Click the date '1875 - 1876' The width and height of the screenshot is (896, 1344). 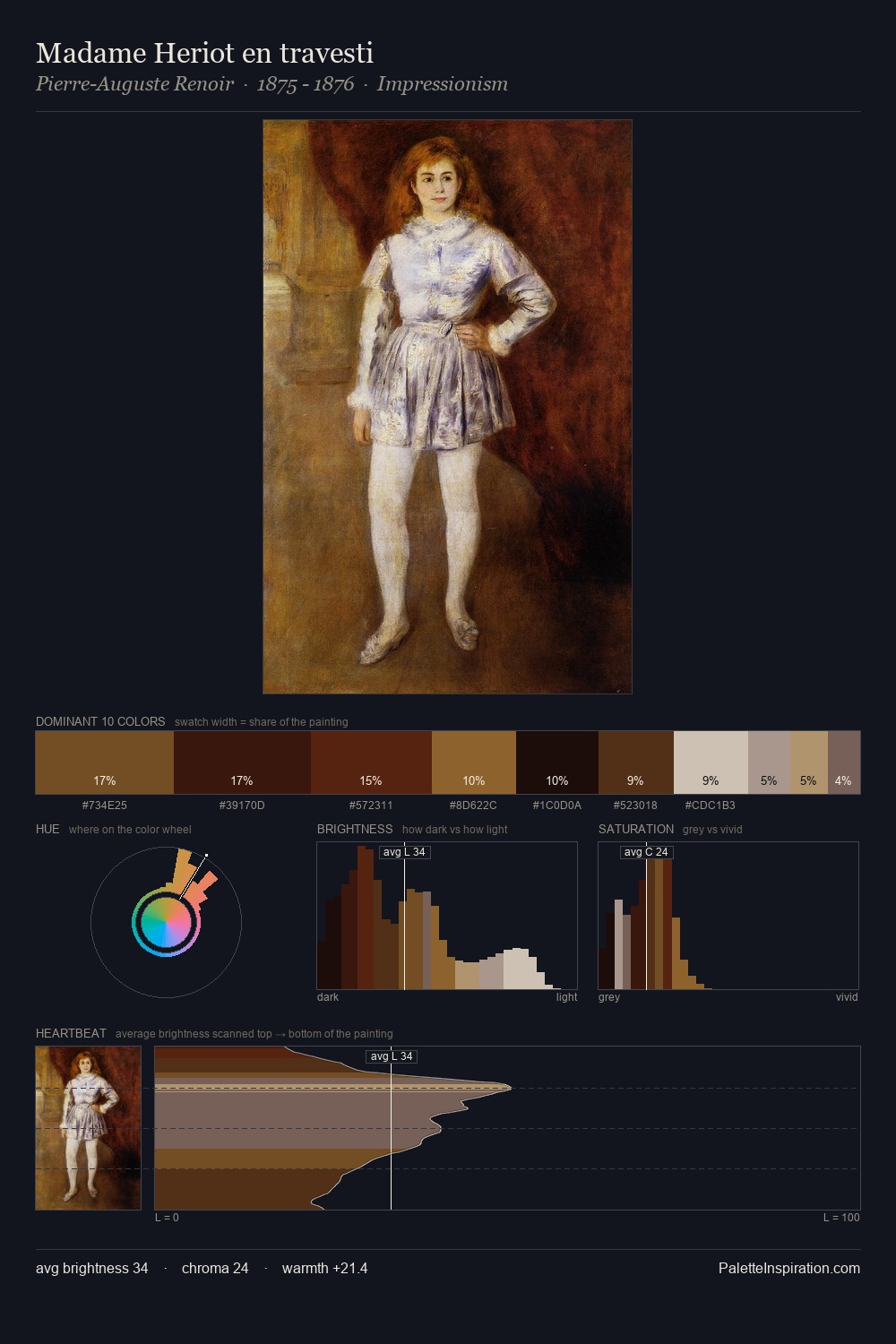tap(306, 84)
